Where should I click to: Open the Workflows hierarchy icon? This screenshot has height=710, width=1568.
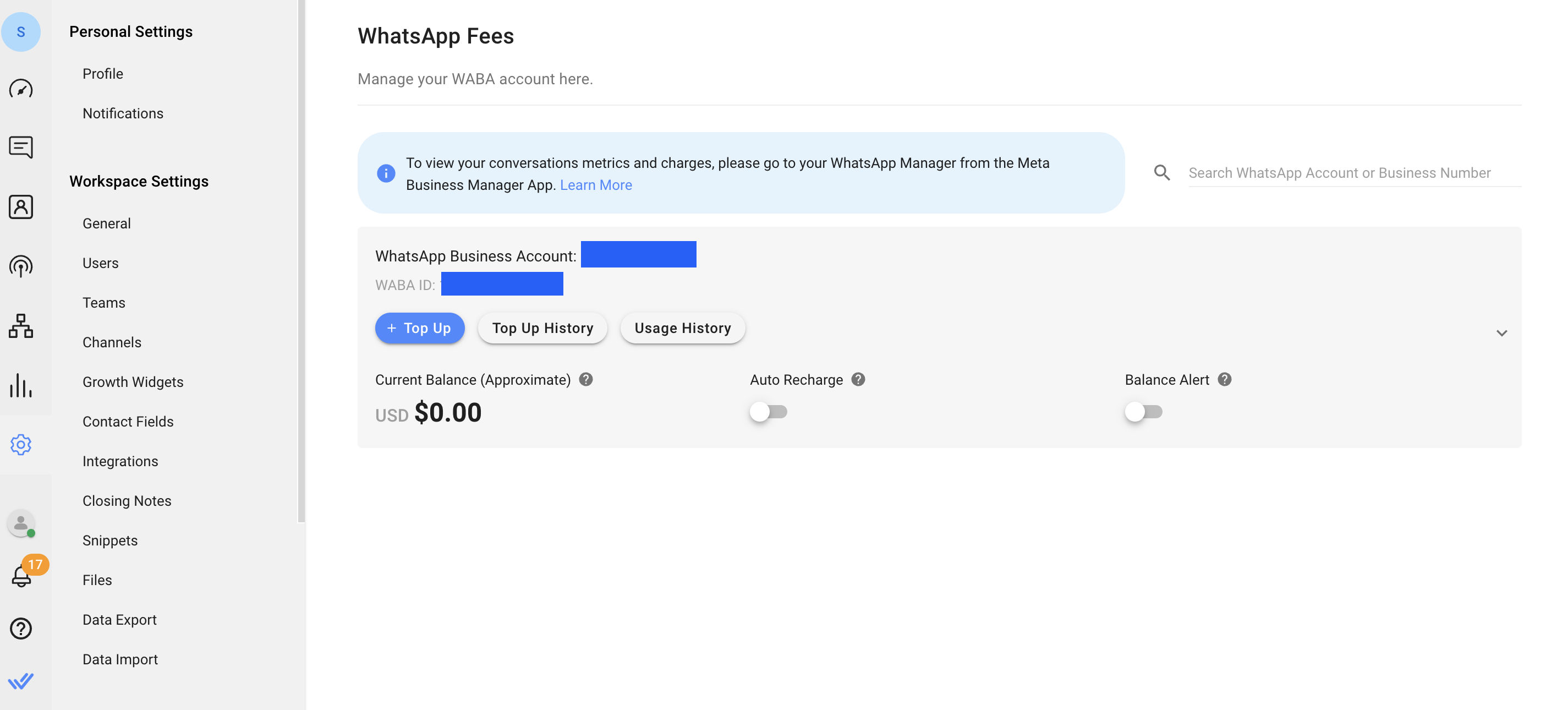[21, 326]
